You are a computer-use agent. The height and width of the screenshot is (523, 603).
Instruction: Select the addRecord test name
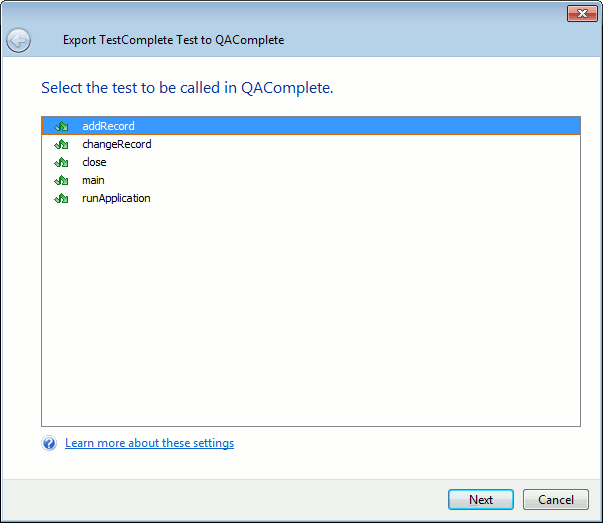[108, 126]
